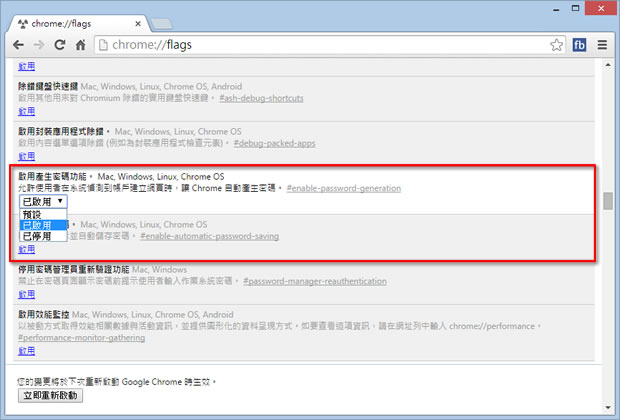Choose 預設 in the dropdown list

(x=43, y=215)
